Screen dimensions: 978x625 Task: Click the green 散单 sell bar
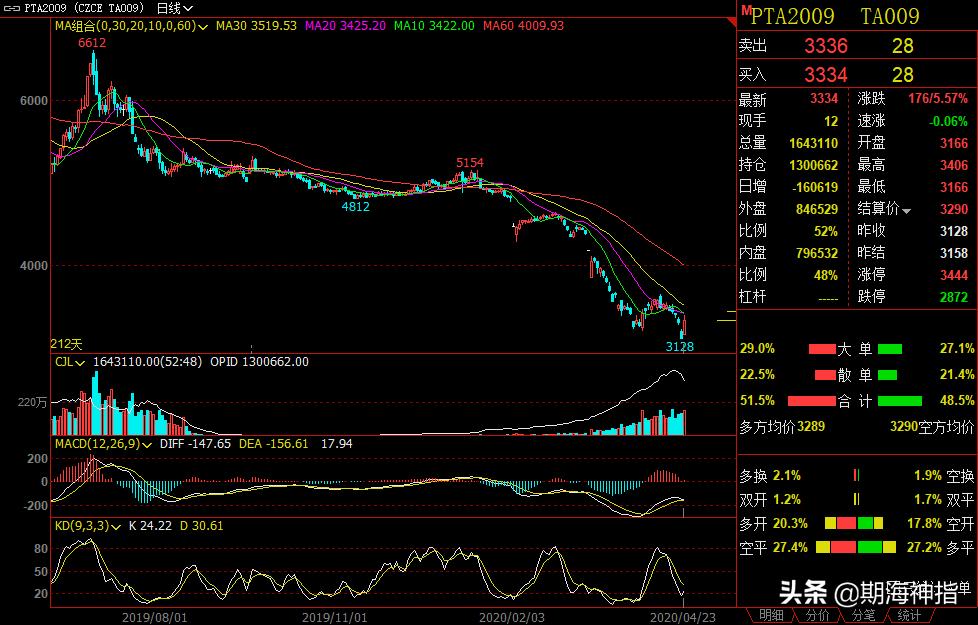(888, 375)
